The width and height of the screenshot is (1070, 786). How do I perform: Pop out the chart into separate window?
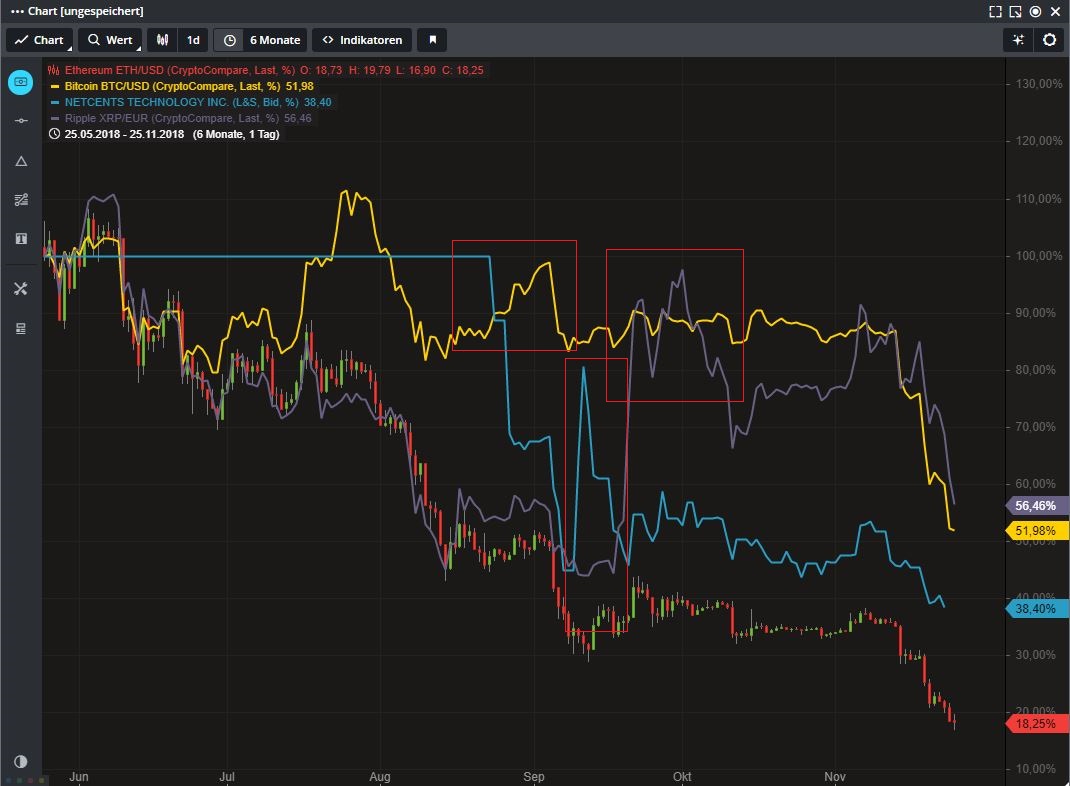pyautogui.click(x=1015, y=11)
